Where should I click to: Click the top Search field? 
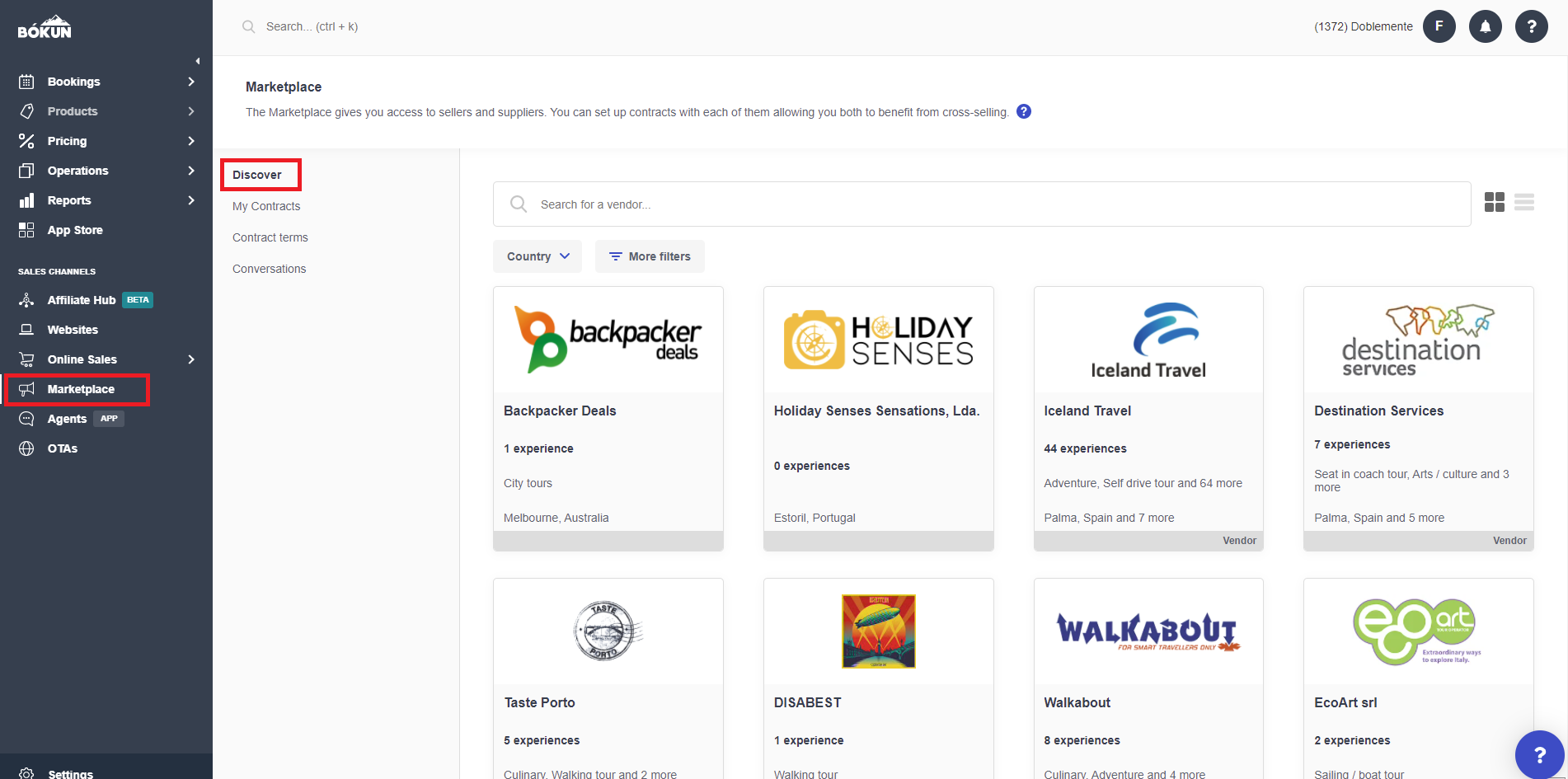(312, 26)
